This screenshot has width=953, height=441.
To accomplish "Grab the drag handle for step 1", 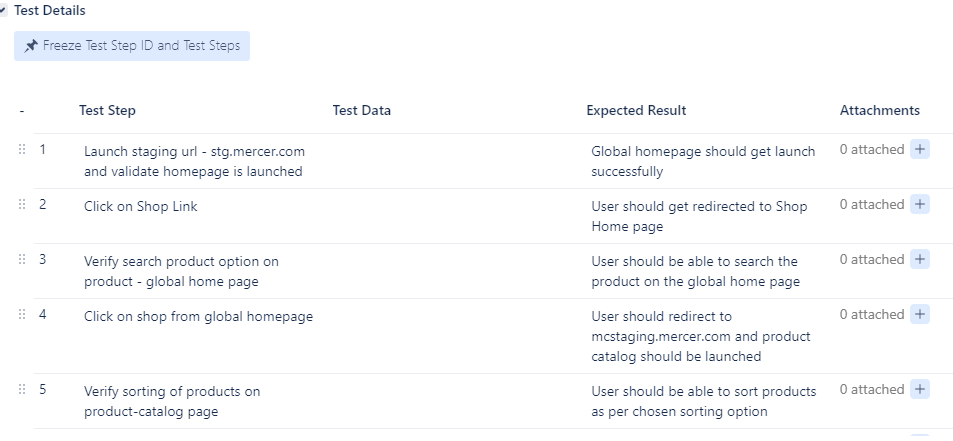I will (22, 149).
